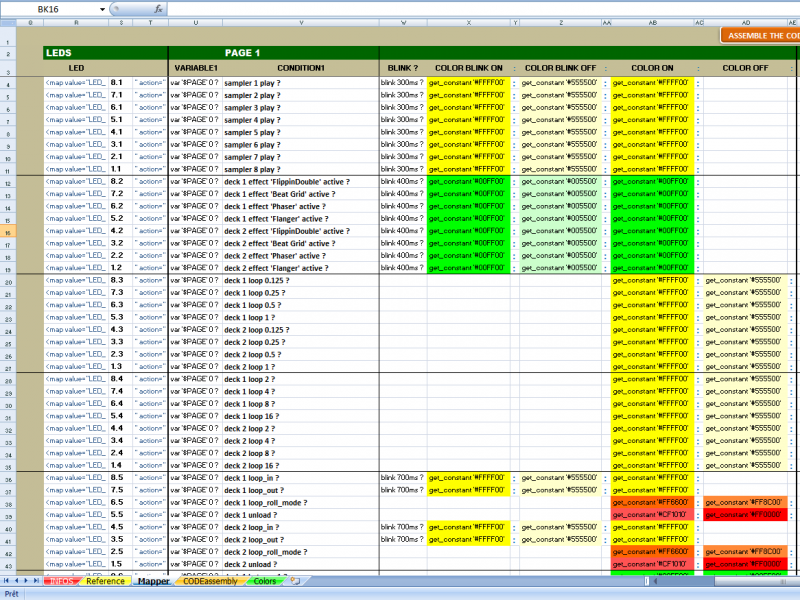Open the Reference sheet tab

click(x=105, y=581)
